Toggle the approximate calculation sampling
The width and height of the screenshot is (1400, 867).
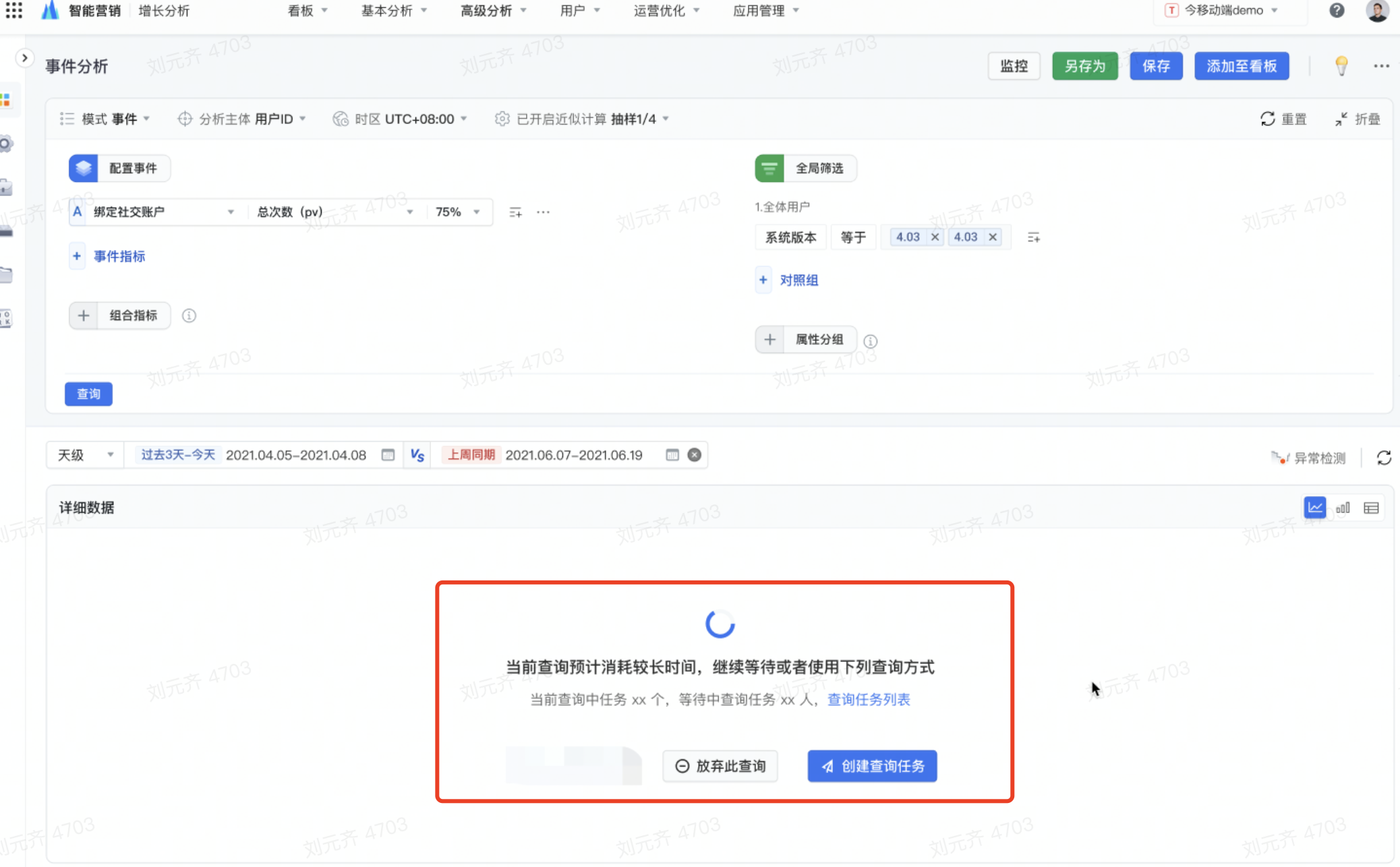coord(580,118)
